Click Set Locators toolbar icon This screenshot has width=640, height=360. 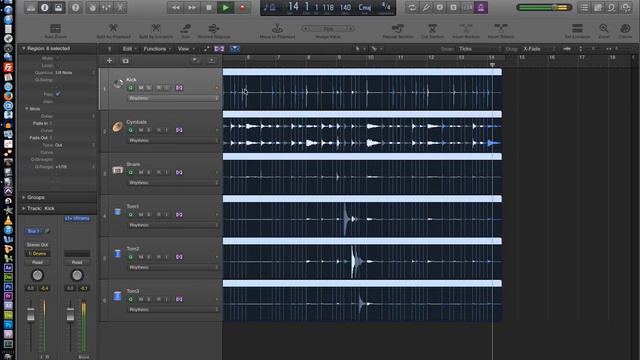click(x=577, y=28)
